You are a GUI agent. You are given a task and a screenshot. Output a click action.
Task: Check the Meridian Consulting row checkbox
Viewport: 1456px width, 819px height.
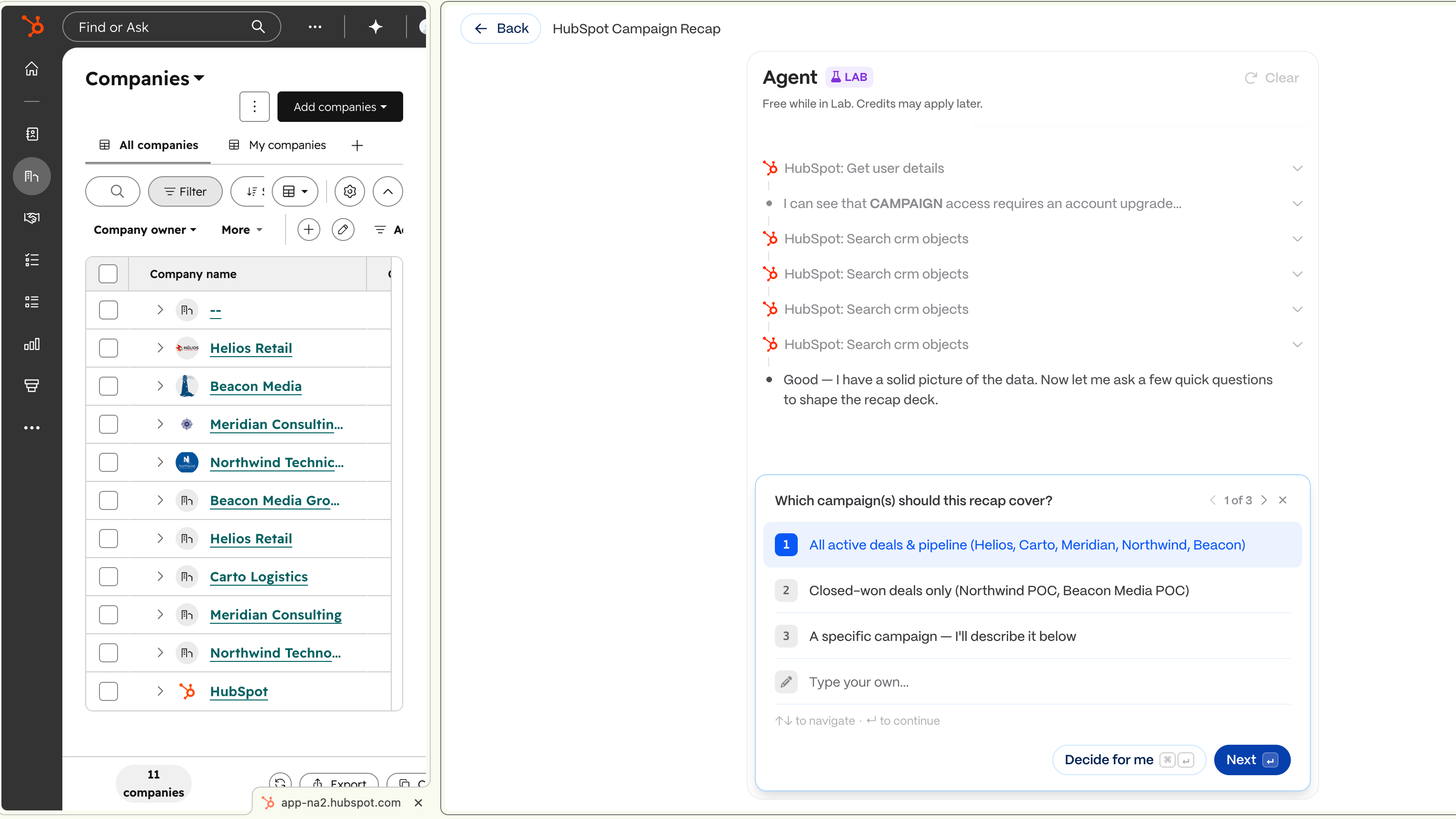tap(108, 615)
